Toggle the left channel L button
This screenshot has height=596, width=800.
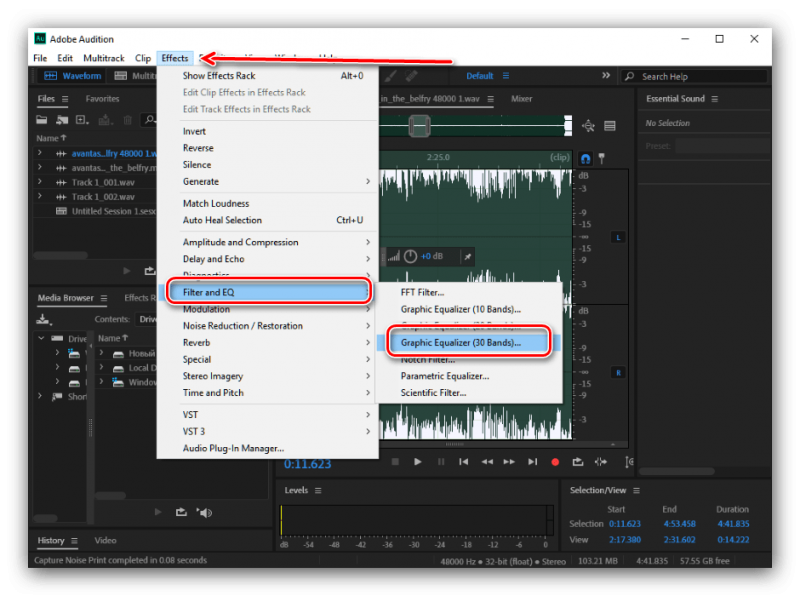[618, 237]
